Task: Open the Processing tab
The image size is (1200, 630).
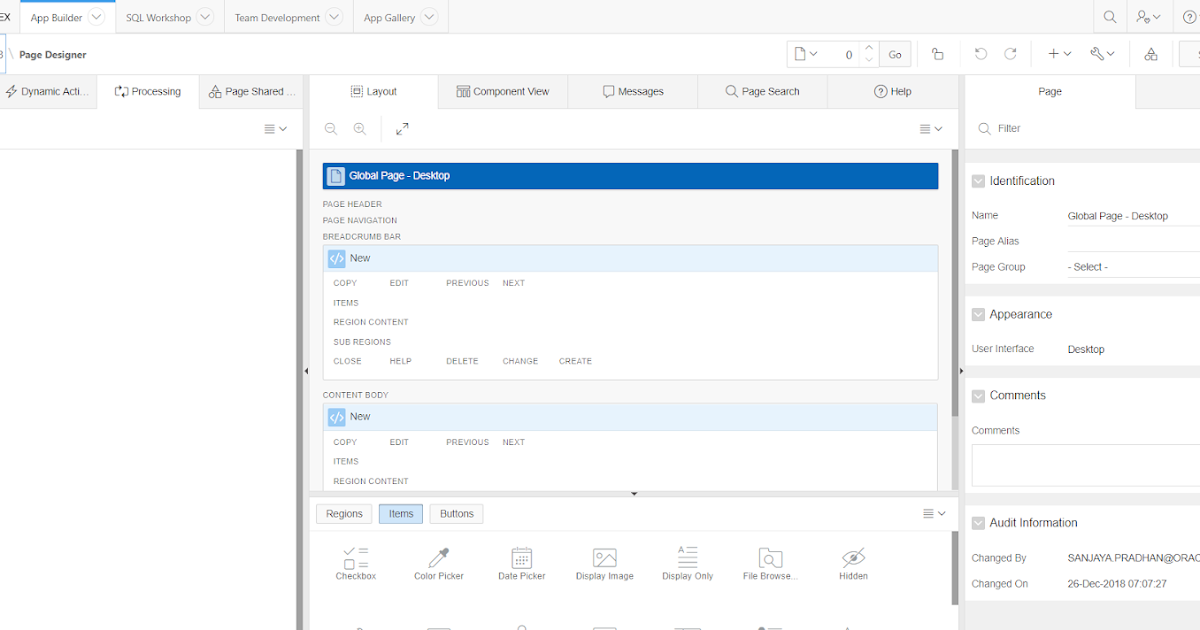Action: pos(147,91)
